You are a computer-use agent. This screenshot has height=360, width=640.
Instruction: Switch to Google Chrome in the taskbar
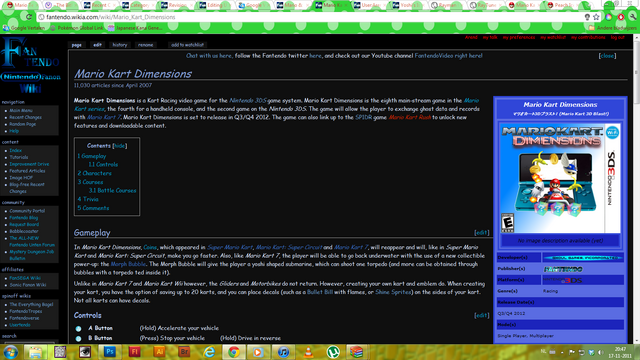[x=234, y=352]
